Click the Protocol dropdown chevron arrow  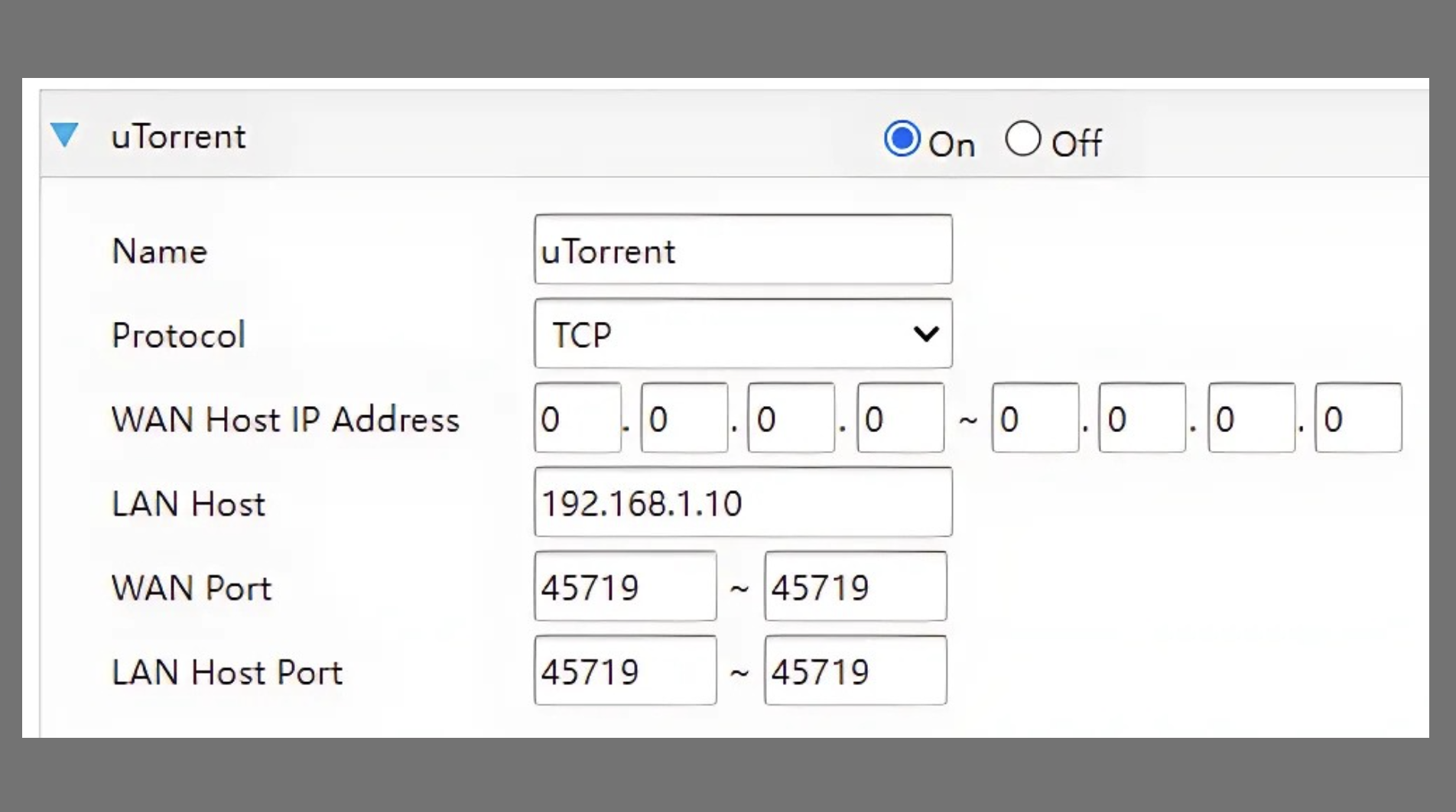click(x=927, y=333)
